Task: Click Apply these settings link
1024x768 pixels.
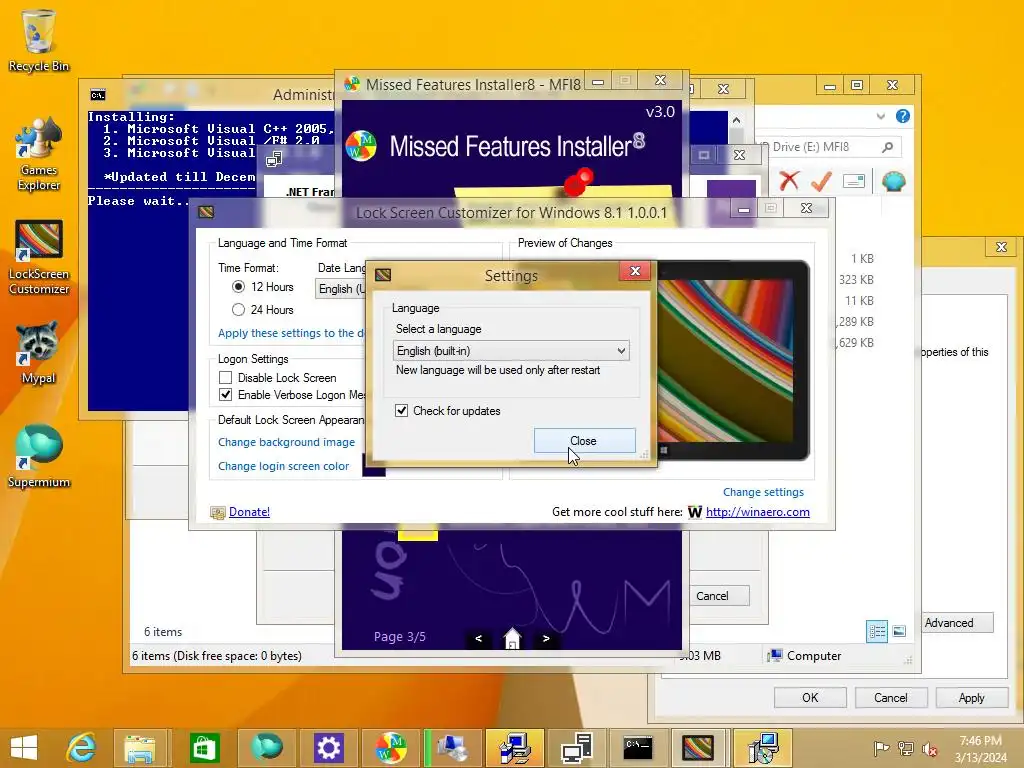Action: [291, 333]
